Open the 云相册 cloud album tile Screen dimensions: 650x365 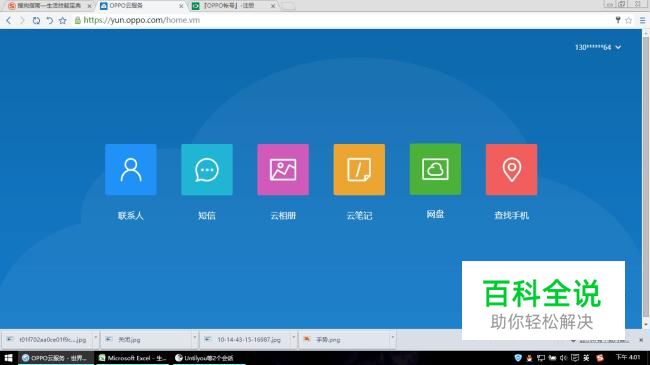click(283, 170)
